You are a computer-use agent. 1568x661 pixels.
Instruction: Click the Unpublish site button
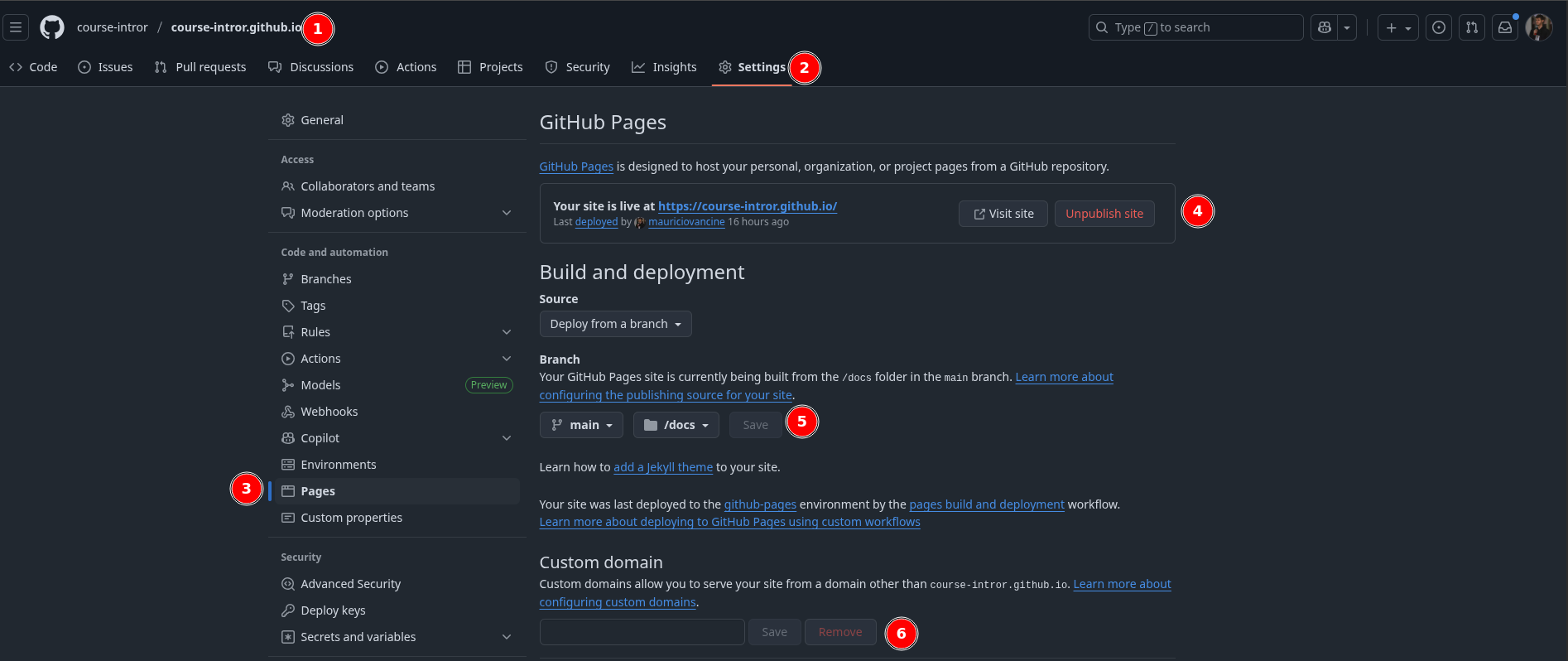pyautogui.click(x=1104, y=214)
